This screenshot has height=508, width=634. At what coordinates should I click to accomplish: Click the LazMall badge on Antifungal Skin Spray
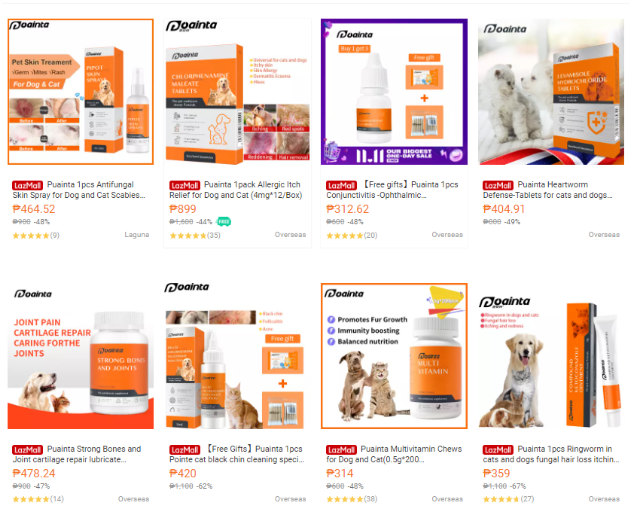point(27,186)
